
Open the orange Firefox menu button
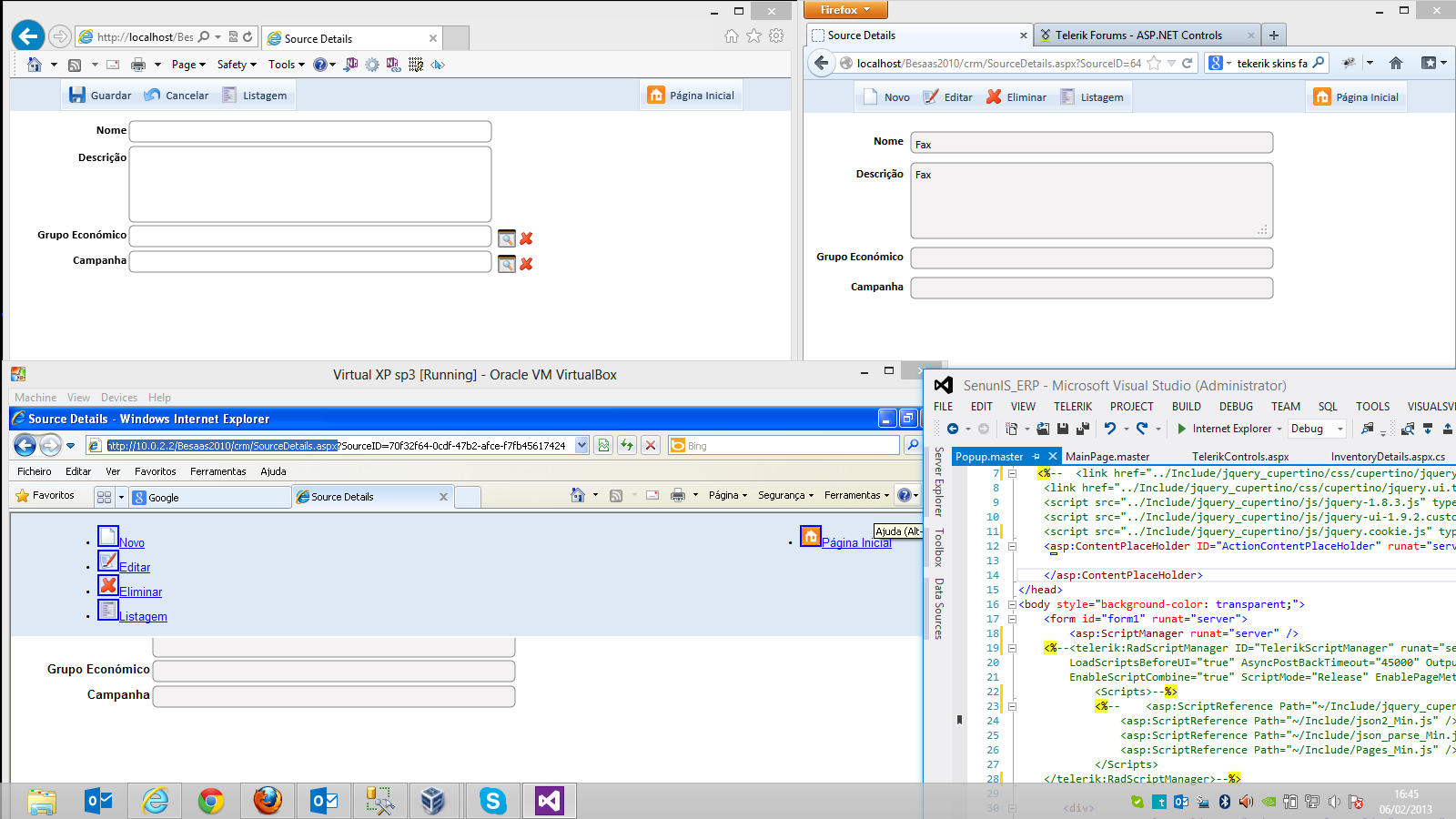[845, 10]
